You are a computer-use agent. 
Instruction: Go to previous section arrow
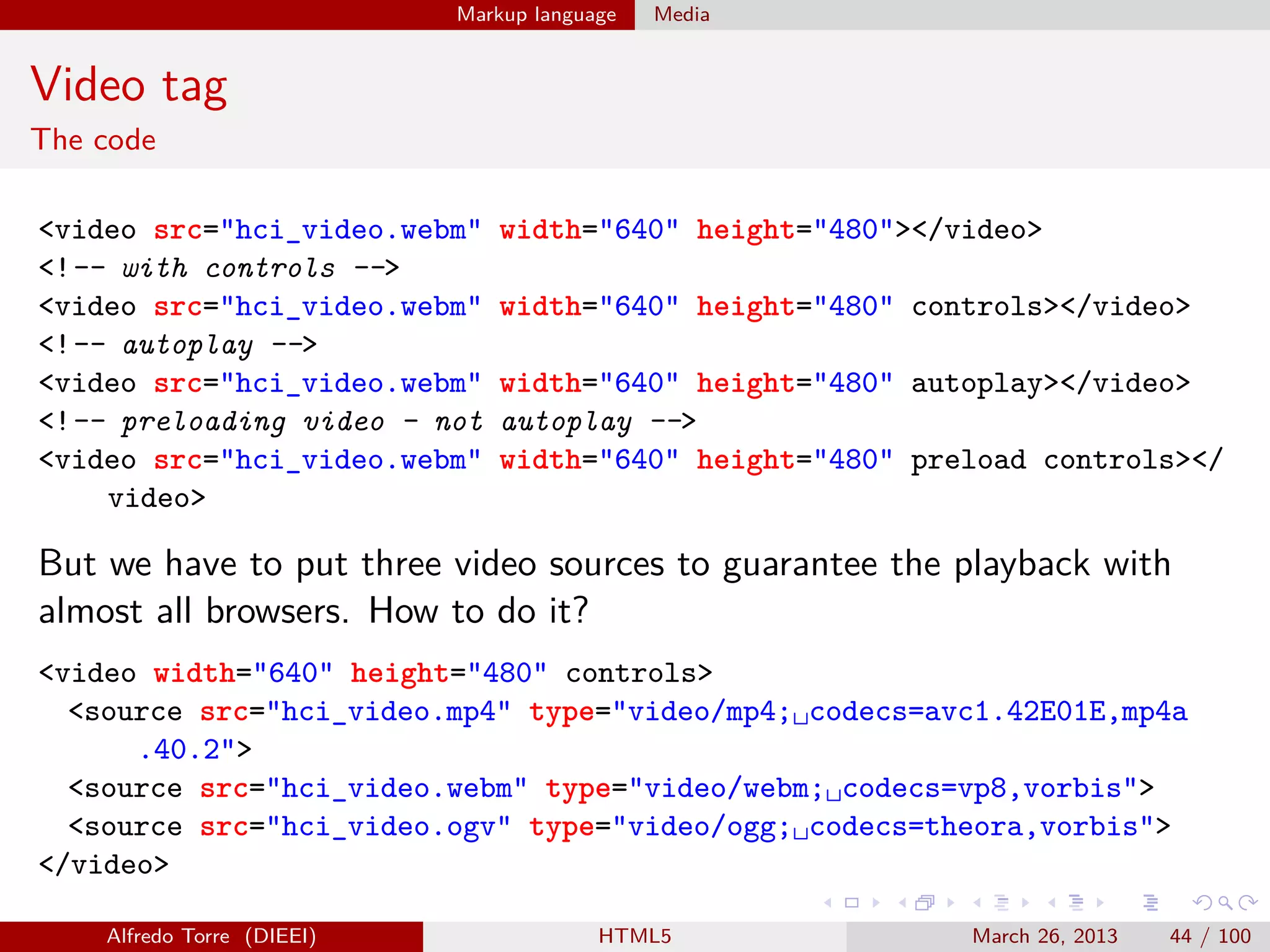click(1052, 902)
